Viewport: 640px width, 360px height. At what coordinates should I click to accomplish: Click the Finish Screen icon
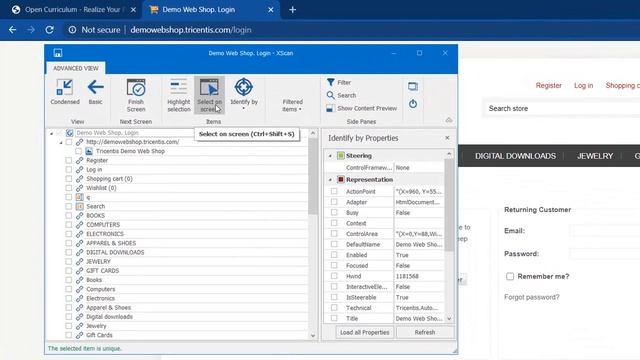tap(136, 87)
